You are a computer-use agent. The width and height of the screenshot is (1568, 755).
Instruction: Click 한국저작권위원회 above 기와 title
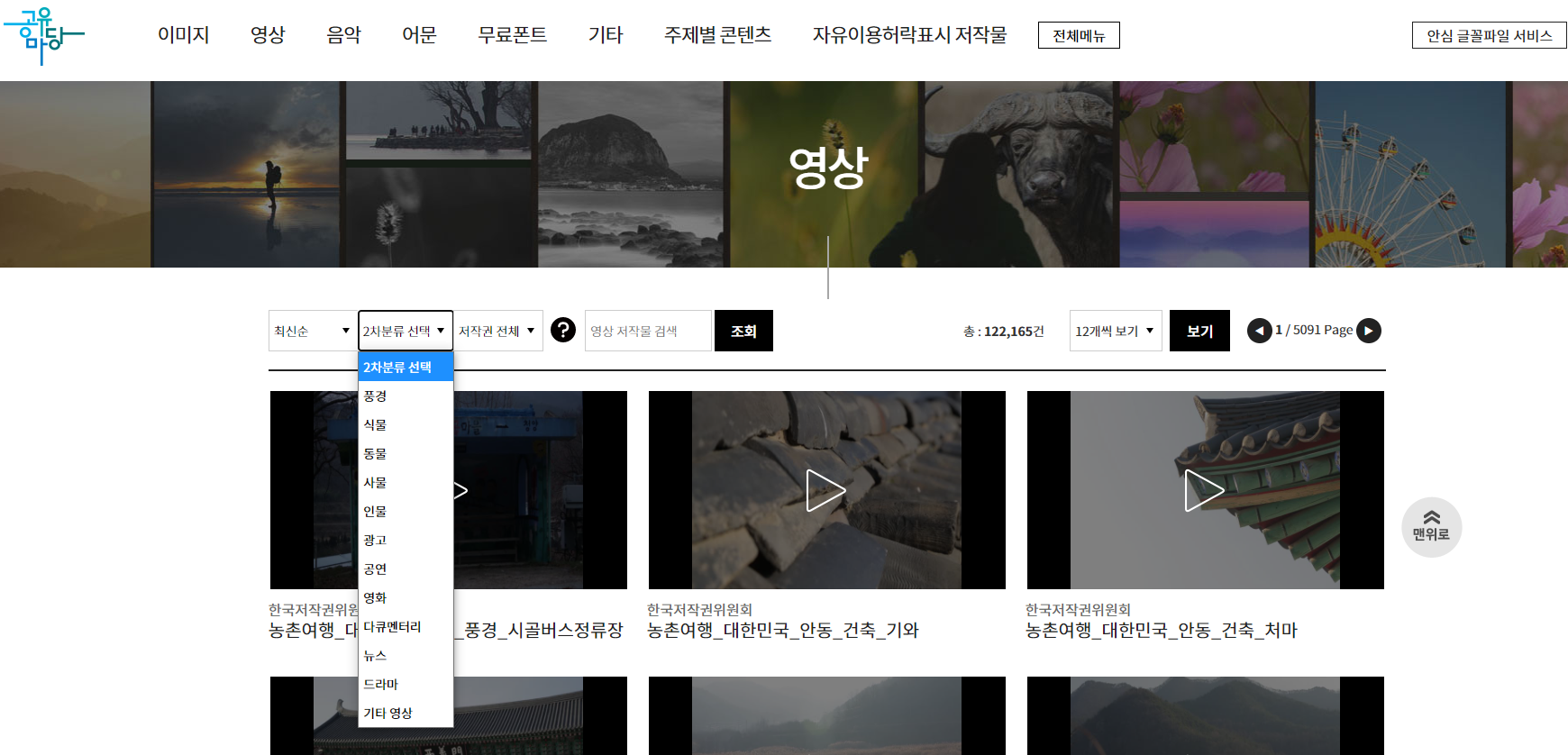pos(699,610)
